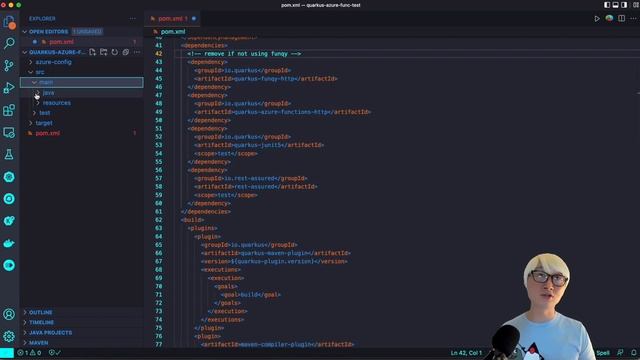Open the Source Control view
This screenshot has height=360, width=640.
pos(9,65)
